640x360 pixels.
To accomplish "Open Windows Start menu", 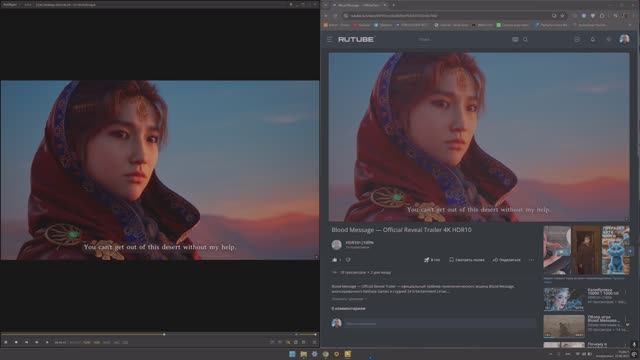I will [x=292, y=354].
